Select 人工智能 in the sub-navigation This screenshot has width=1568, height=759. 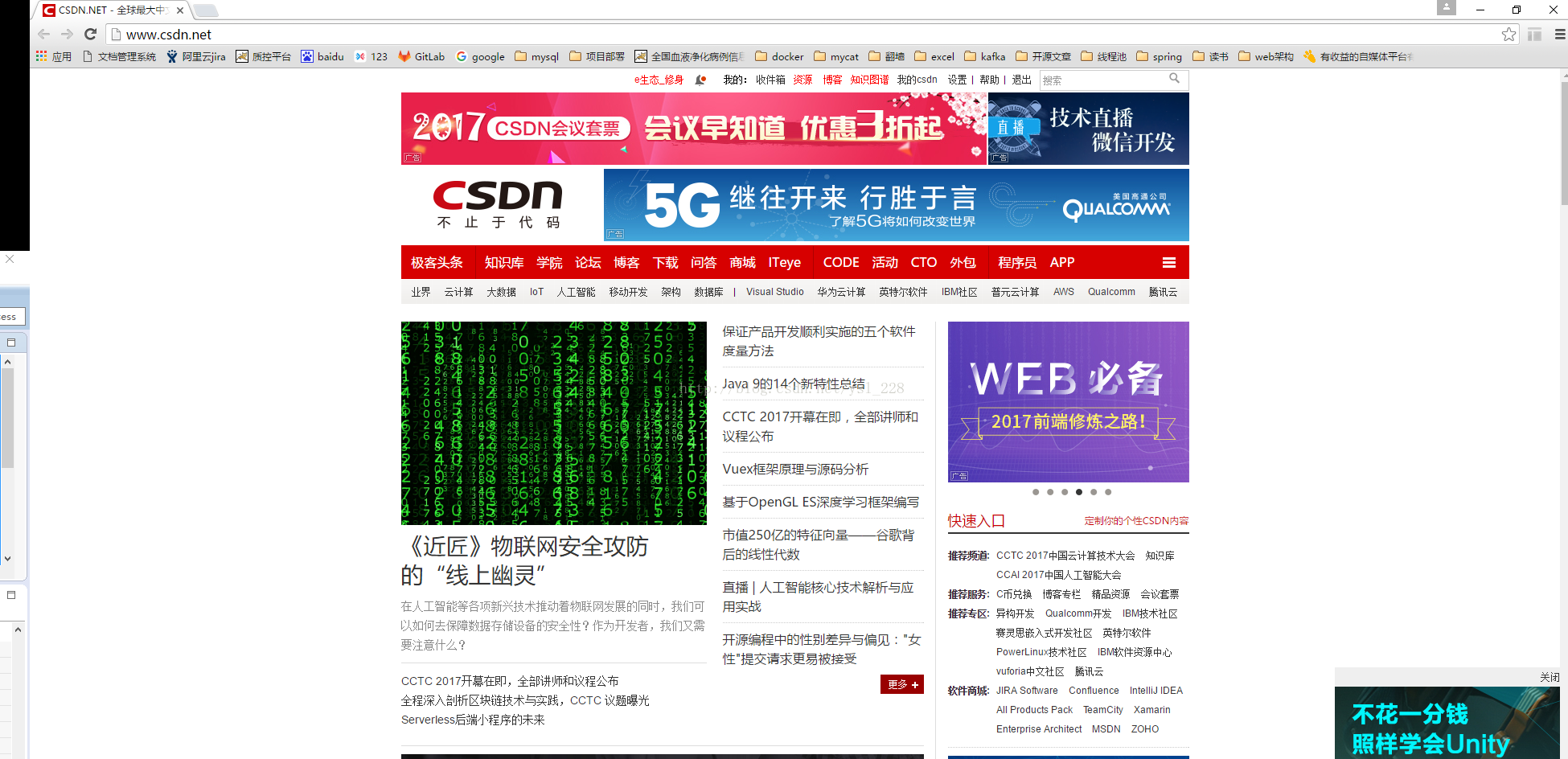(576, 292)
